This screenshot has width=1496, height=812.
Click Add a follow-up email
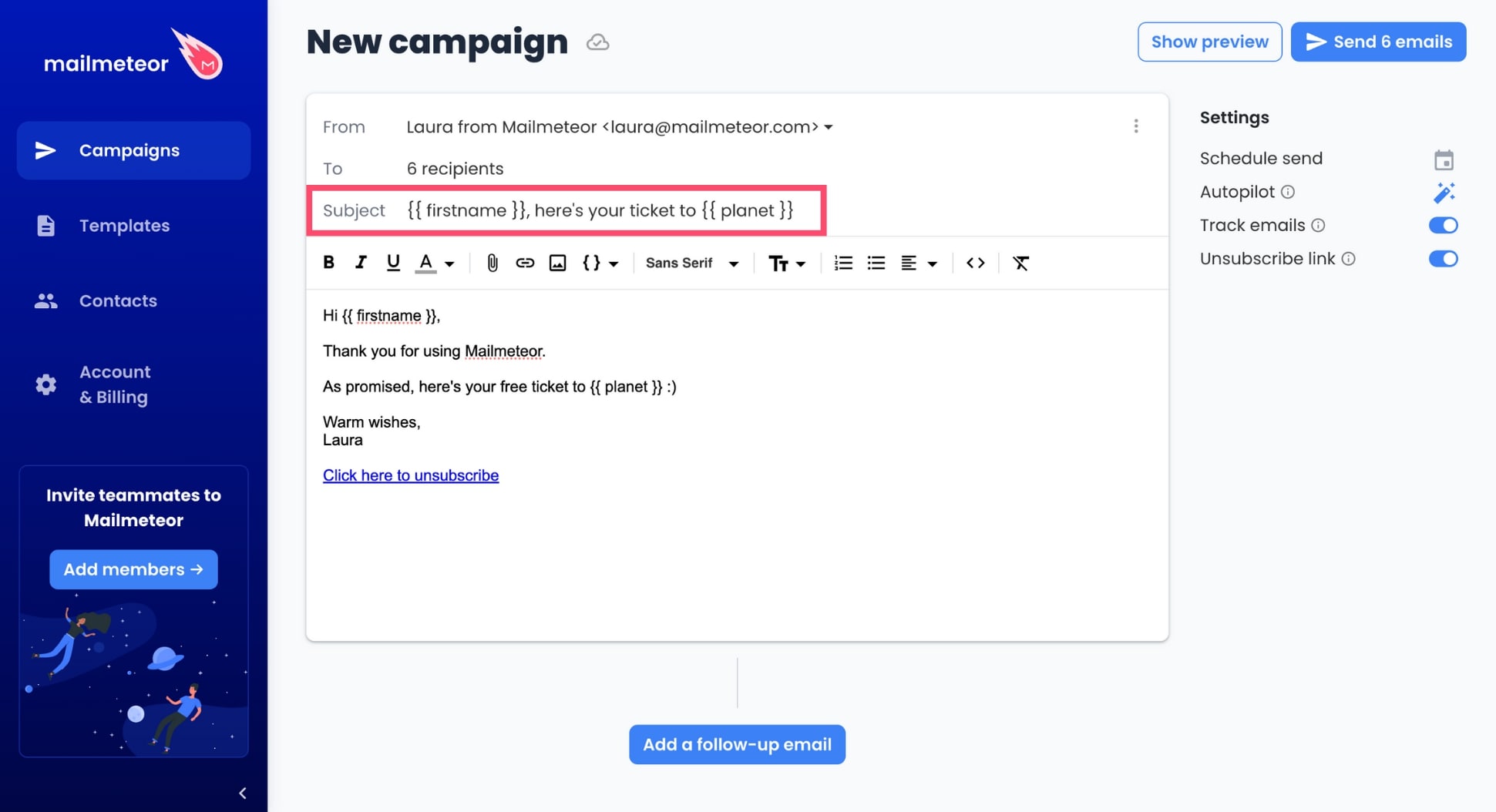click(x=737, y=744)
